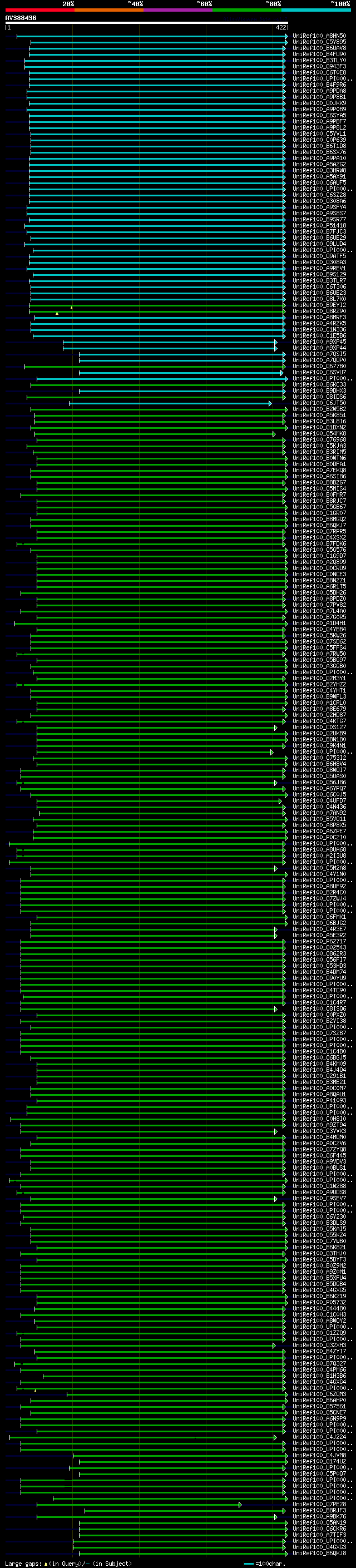Click the green ~80% identity legend bar
The image size is (356, 1568).
[247, 10]
